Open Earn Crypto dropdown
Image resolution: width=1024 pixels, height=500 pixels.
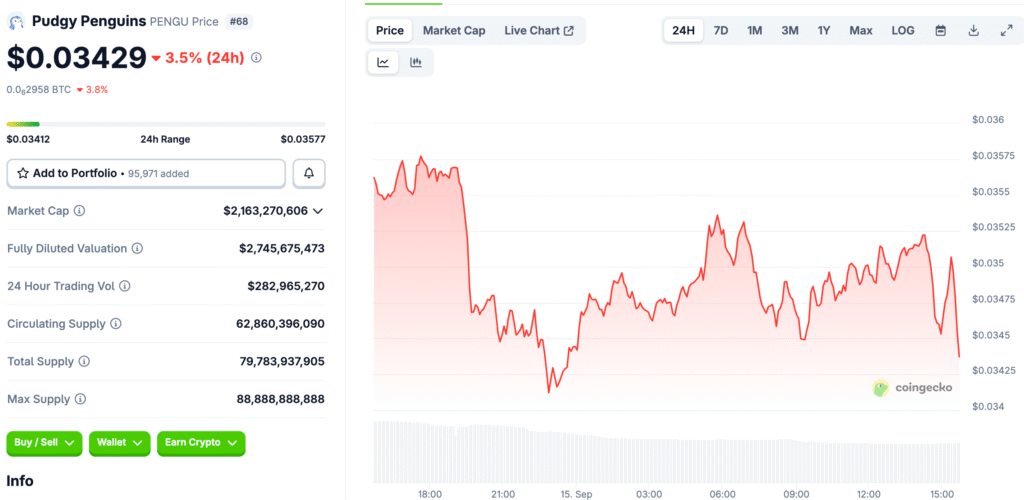tap(201, 443)
